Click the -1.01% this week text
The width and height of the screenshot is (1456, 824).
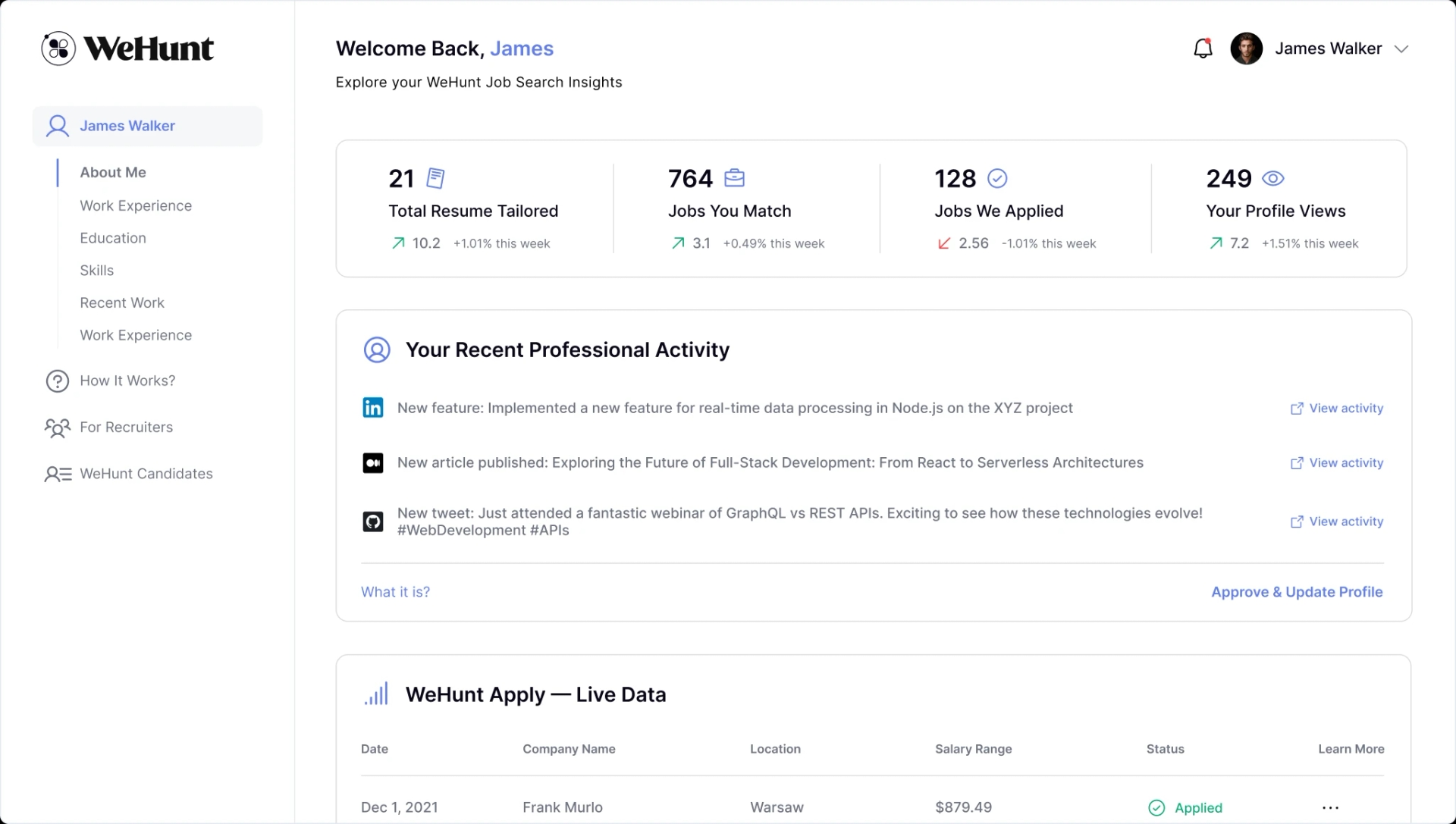tap(1049, 243)
